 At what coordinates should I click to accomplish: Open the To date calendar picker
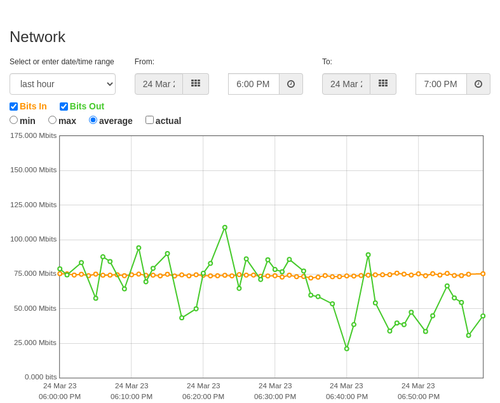point(383,84)
